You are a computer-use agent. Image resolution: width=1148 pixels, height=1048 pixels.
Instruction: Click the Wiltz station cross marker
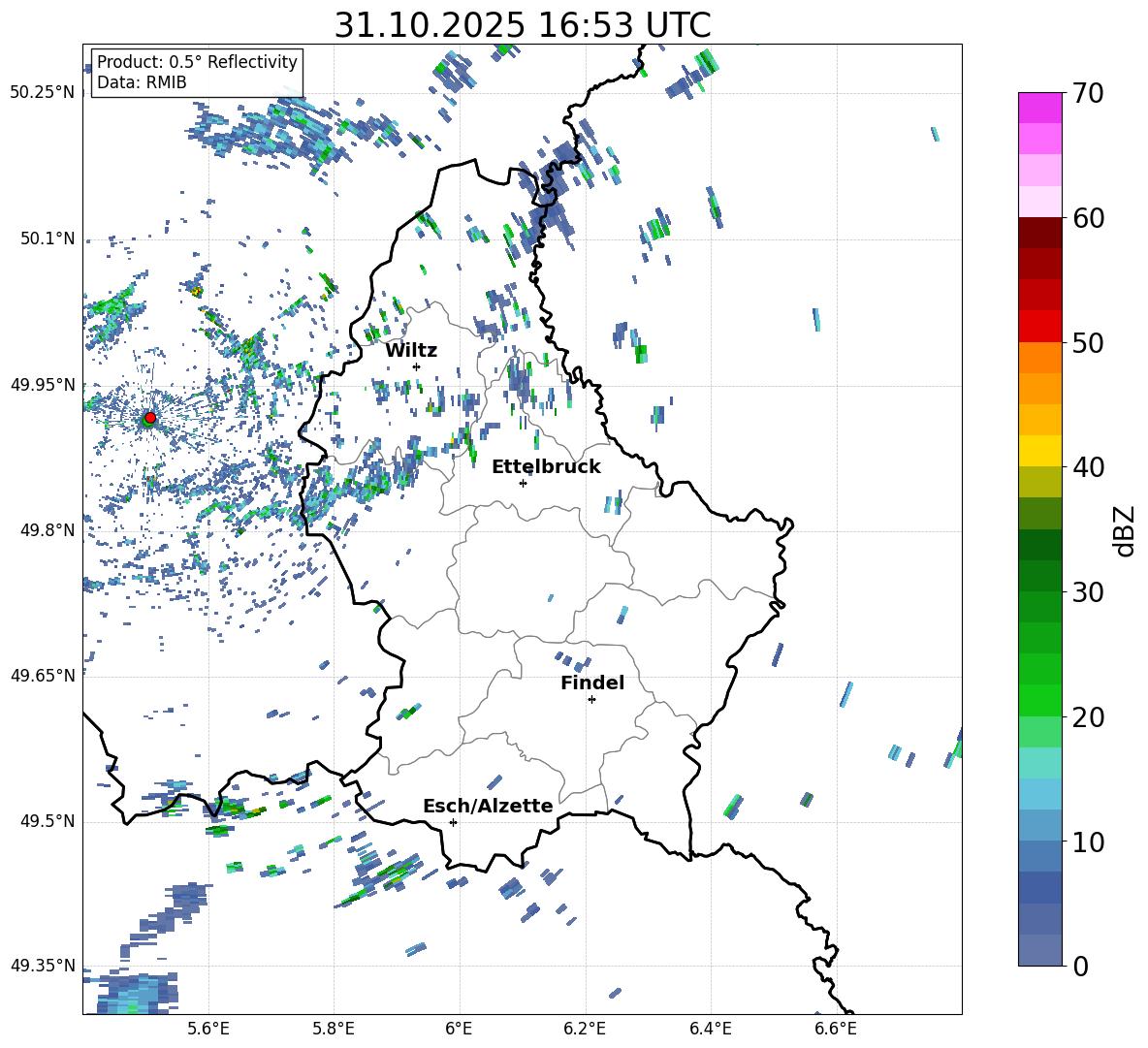coord(416,366)
